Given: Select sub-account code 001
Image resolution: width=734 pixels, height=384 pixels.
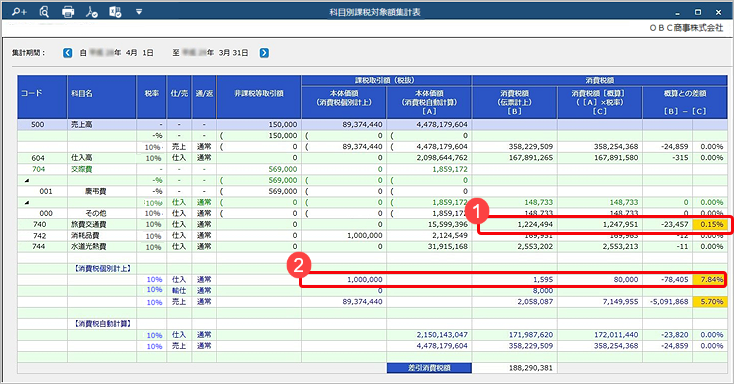Looking at the screenshot, I should point(46,191).
